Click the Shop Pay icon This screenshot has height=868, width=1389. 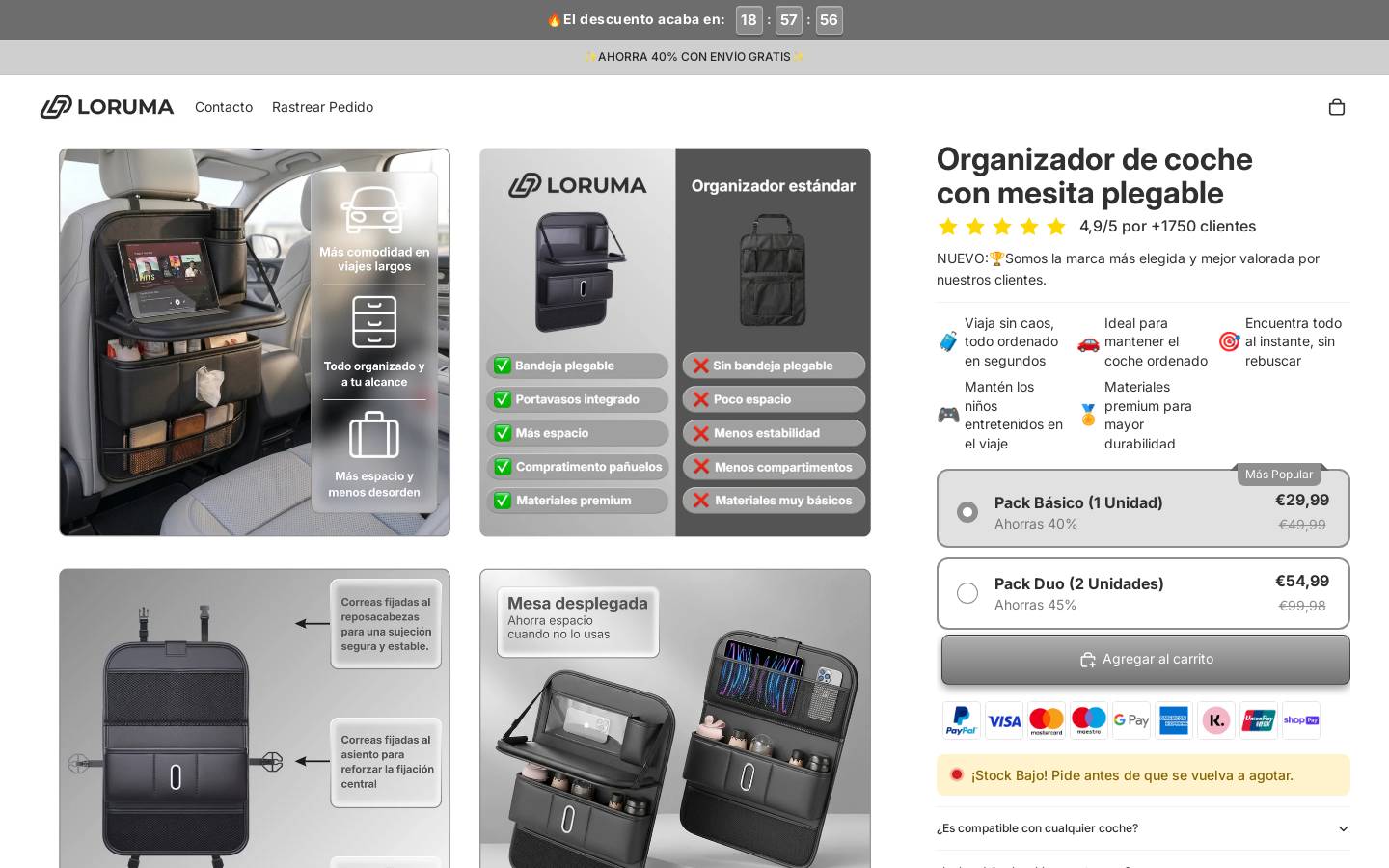(1301, 720)
